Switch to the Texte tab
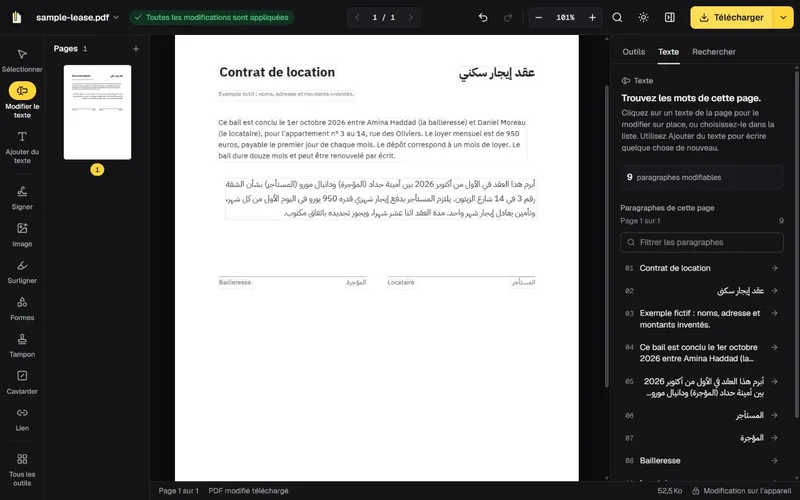800x500 pixels. [x=668, y=52]
